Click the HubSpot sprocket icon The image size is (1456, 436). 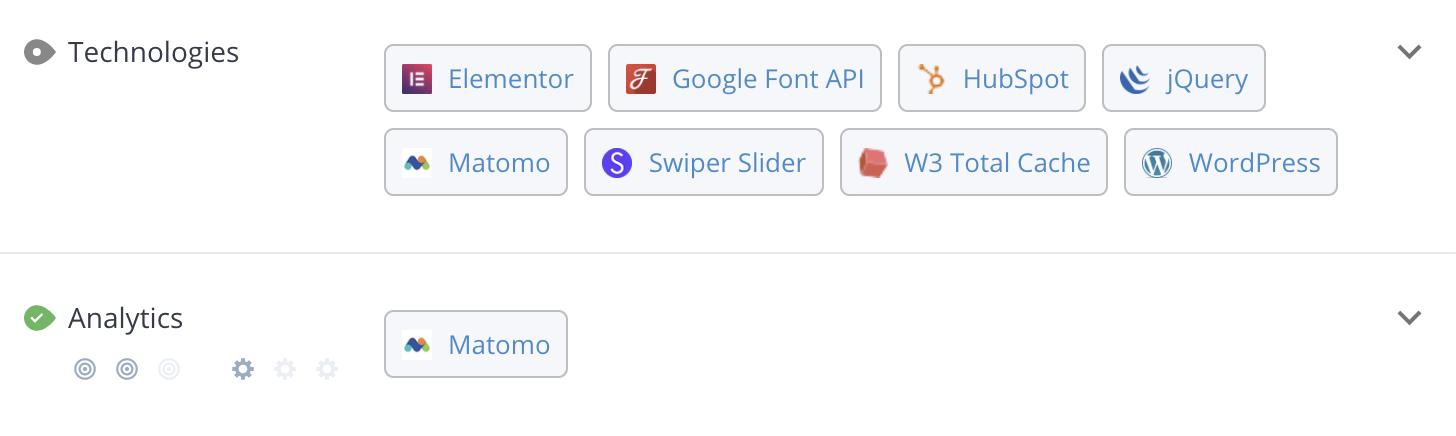pos(932,79)
